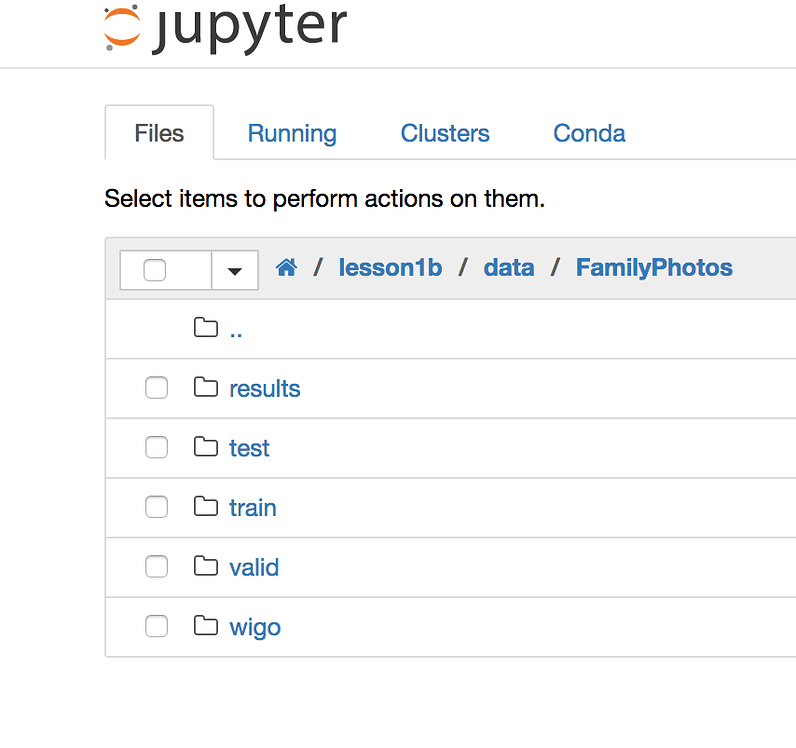This screenshot has width=796, height=748.
Task: Open the selection dropdown arrow
Action: [x=235, y=270]
